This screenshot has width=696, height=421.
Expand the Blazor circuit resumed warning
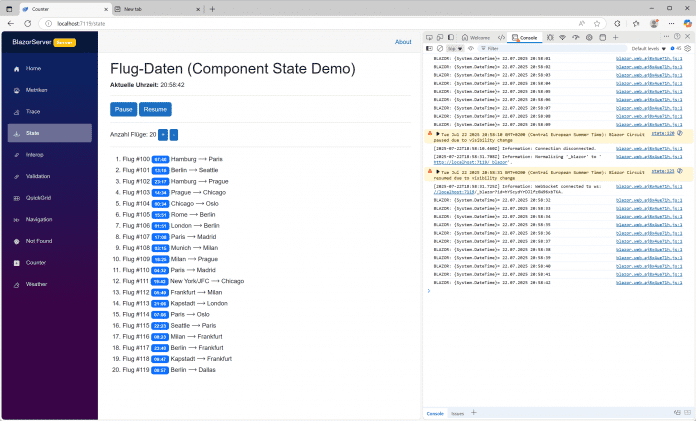(438, 171)
